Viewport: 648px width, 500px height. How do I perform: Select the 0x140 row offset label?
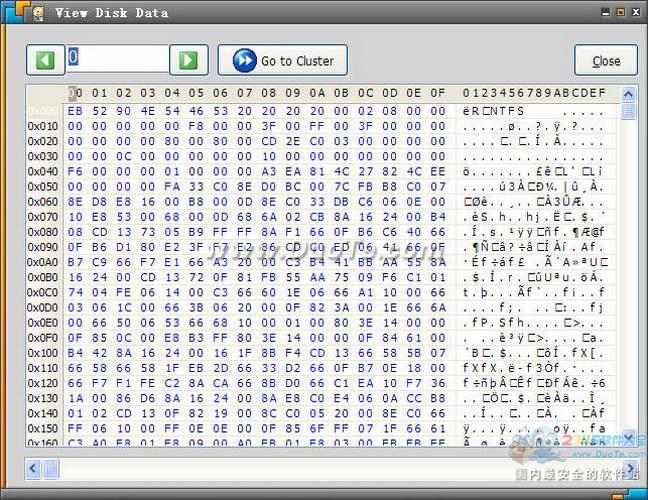[x=43, y=414]
